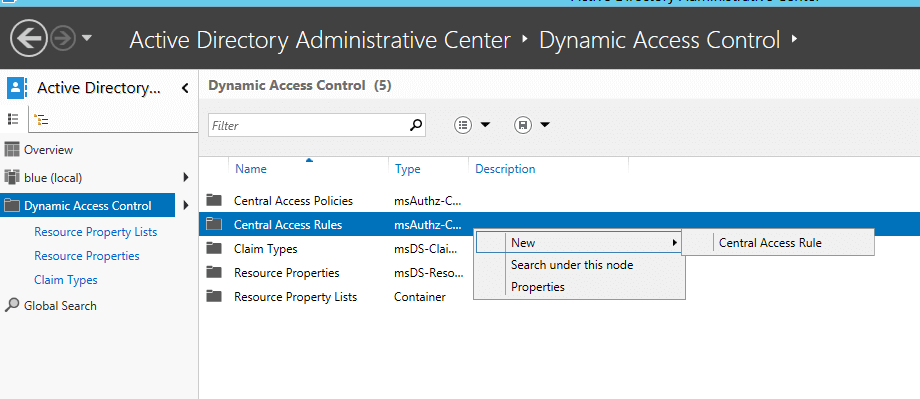This screenshot has width=920, height=399.
Task: Click the forward navigation arrow button
Action: pos(63,39)
